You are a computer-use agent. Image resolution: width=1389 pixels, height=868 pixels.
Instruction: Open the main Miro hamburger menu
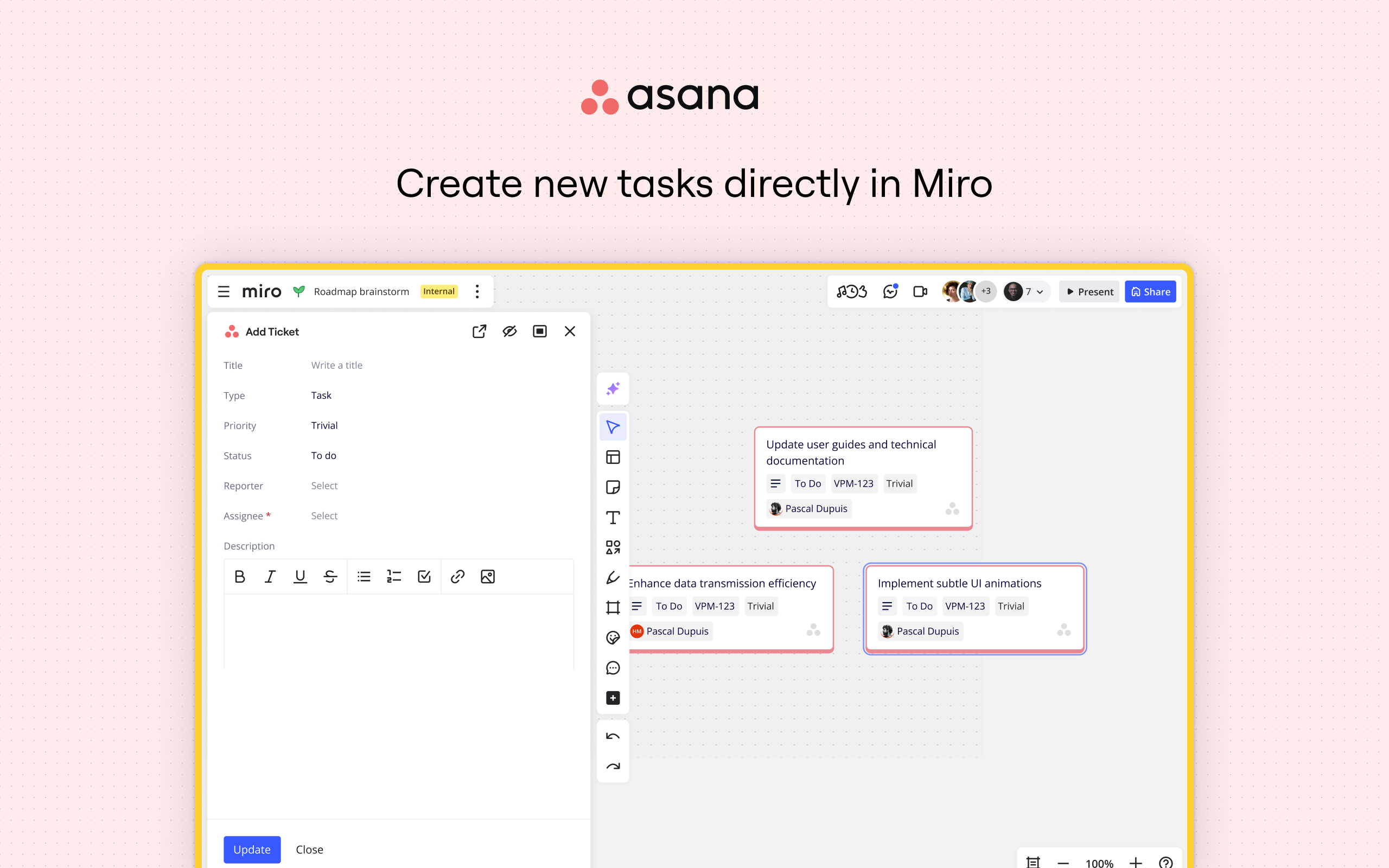[224, 291]
